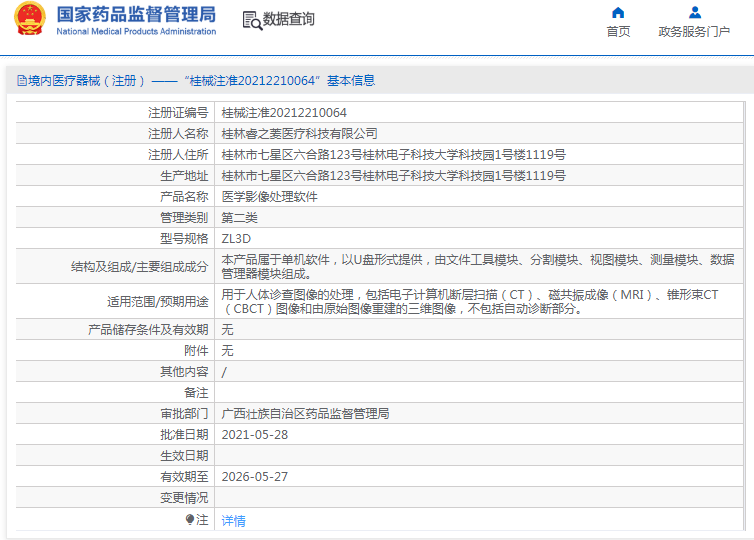The image size is (754, 540).
Task: Open 政务服务门户 portal link
Action: 694,32
